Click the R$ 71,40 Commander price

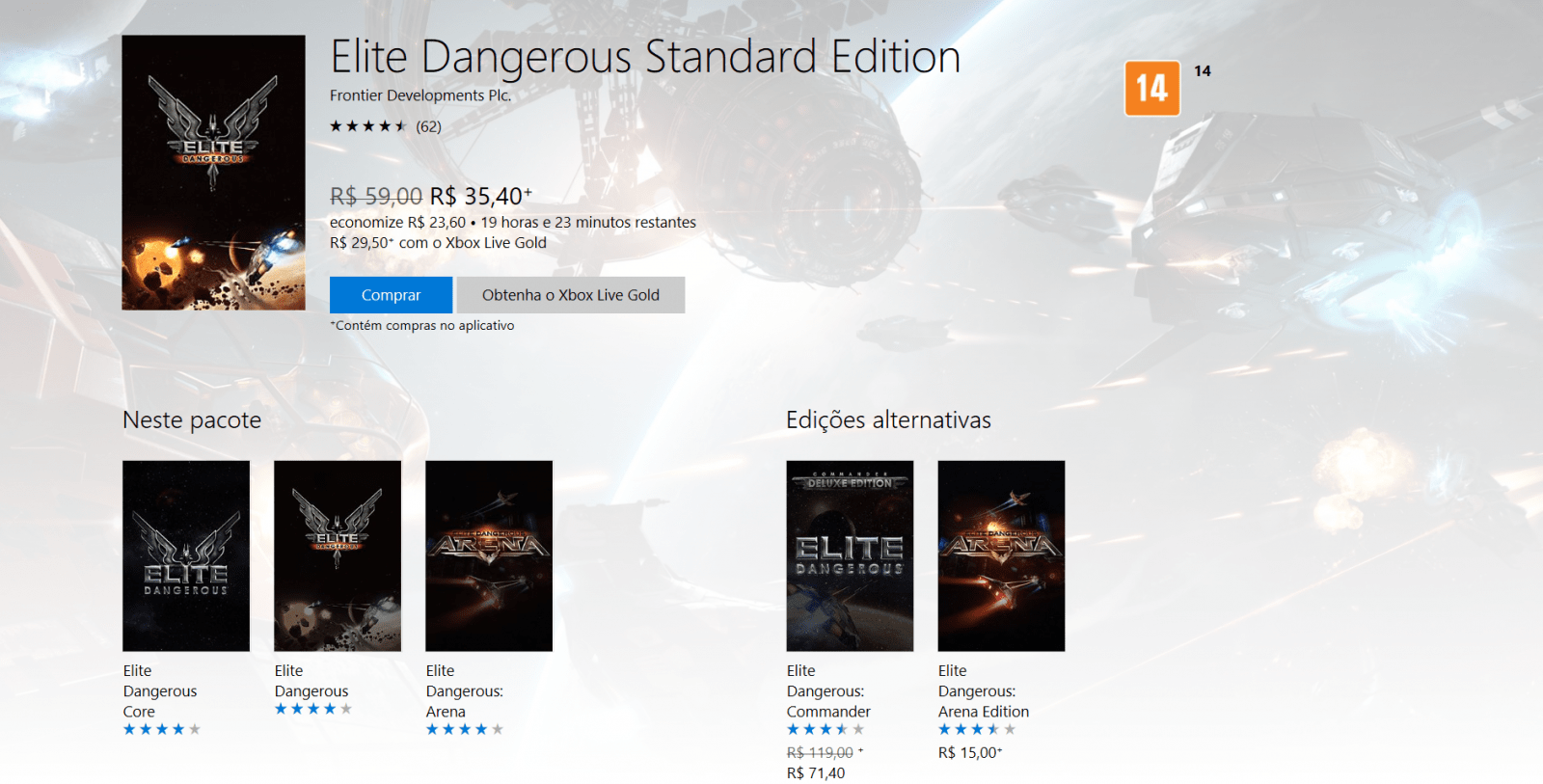(x=816, y=773)
